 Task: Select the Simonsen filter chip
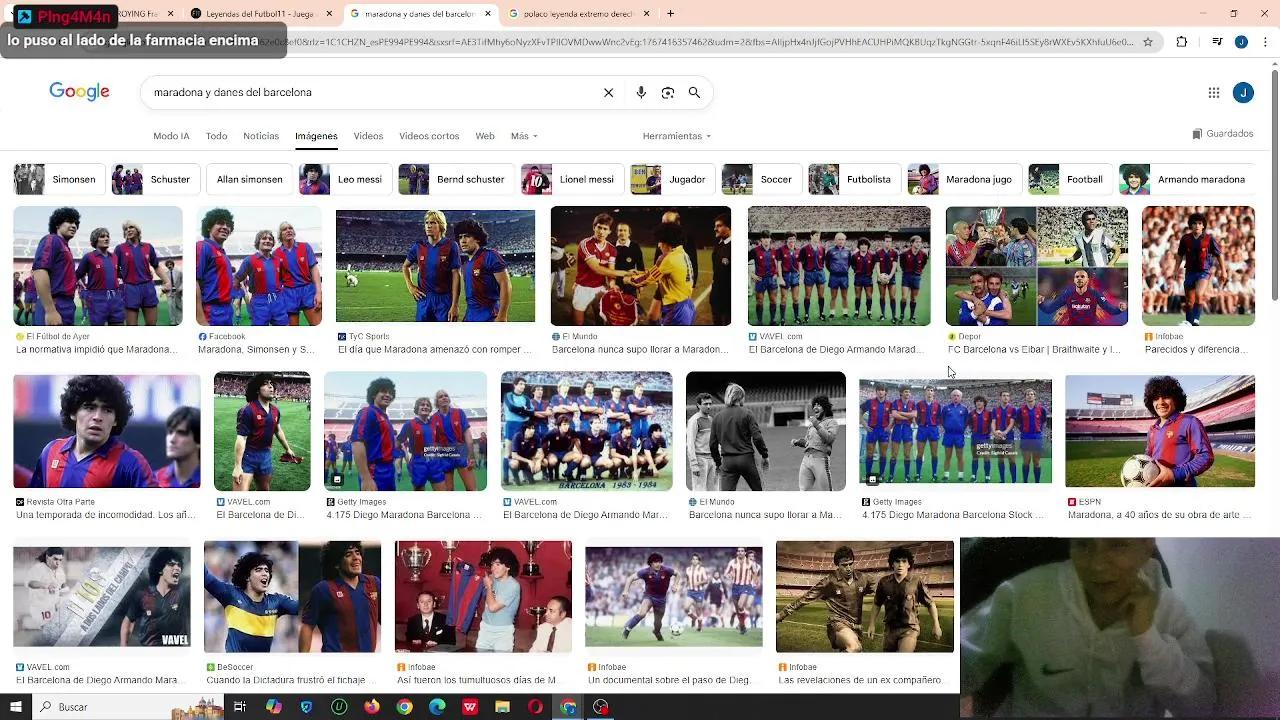[59, 180]
